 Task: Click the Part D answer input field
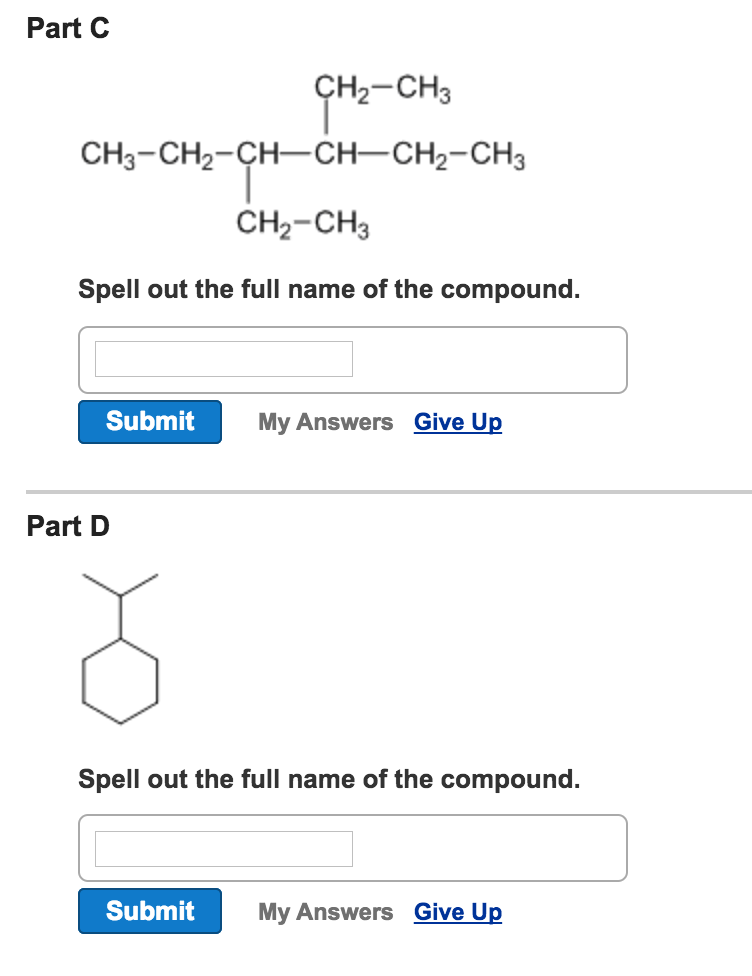coord(222,847)
